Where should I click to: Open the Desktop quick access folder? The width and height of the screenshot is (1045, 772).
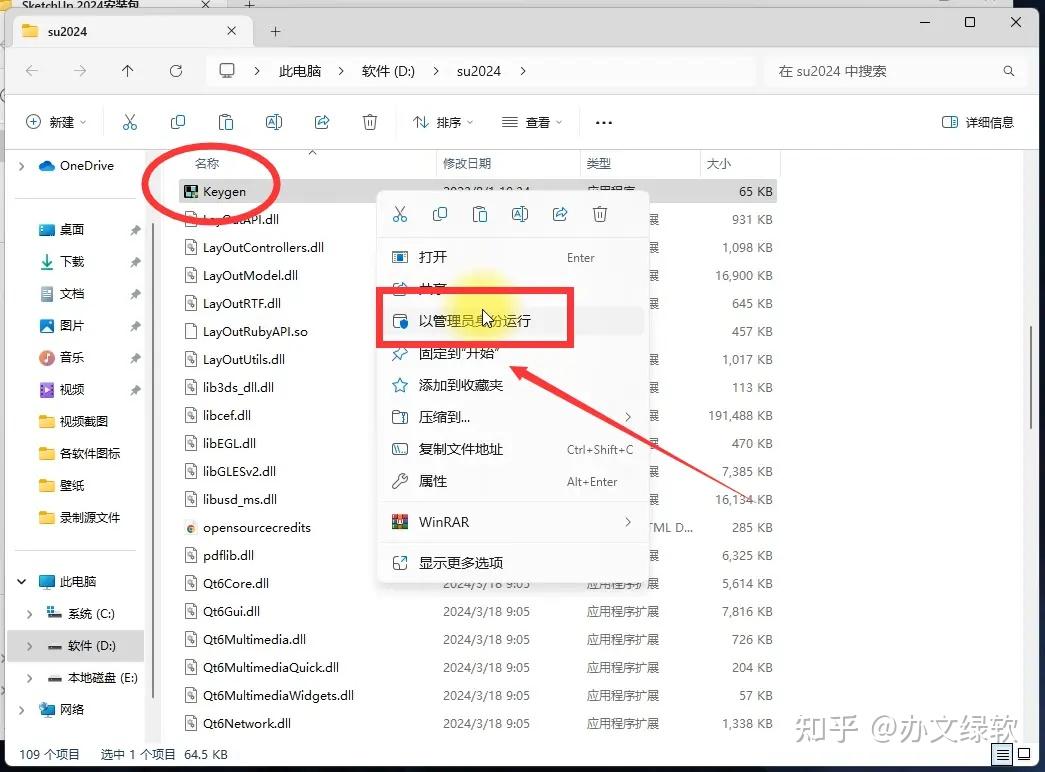[73, 229]
